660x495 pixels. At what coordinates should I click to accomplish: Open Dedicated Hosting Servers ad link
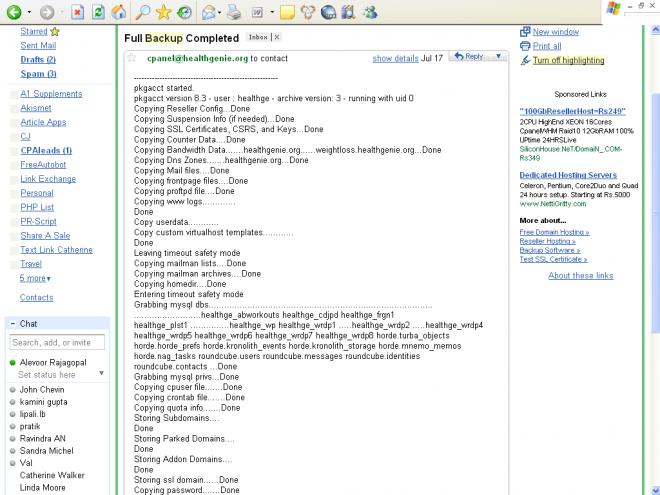(568, 175)
